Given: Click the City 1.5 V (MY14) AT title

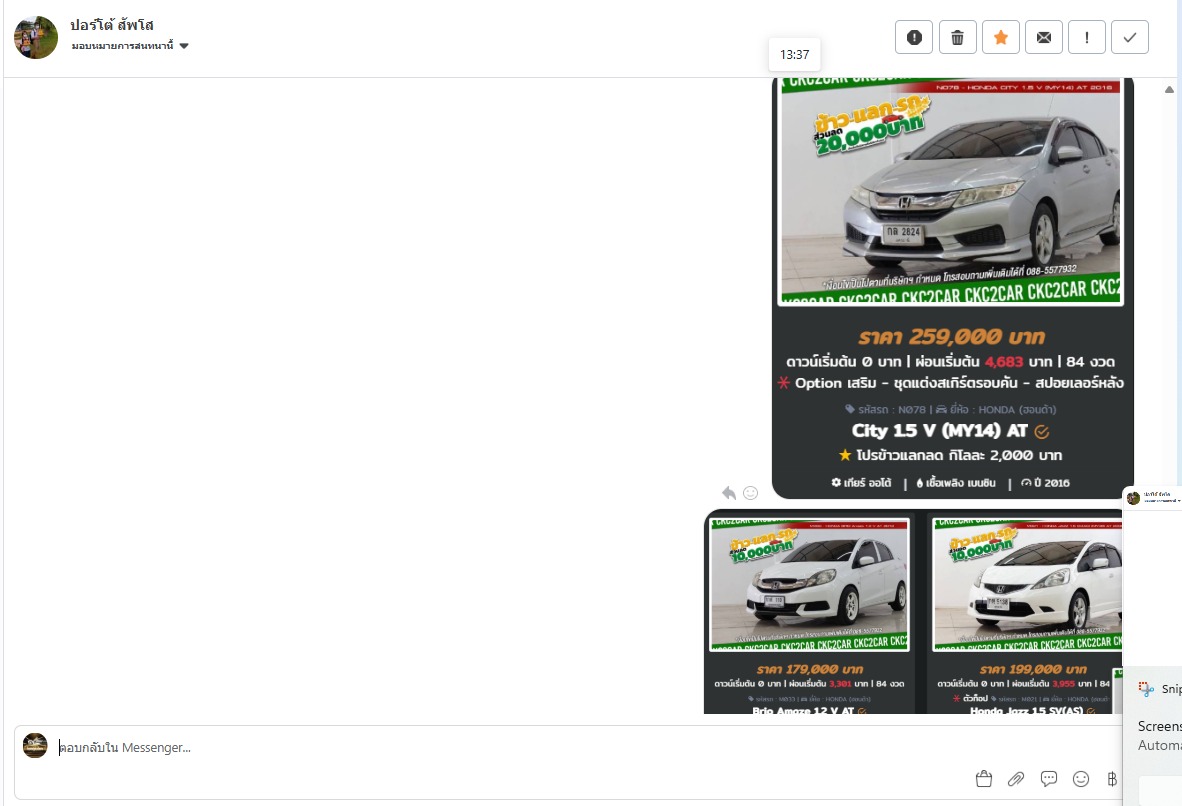Looking at the screenshot, I should coord(940,431).
